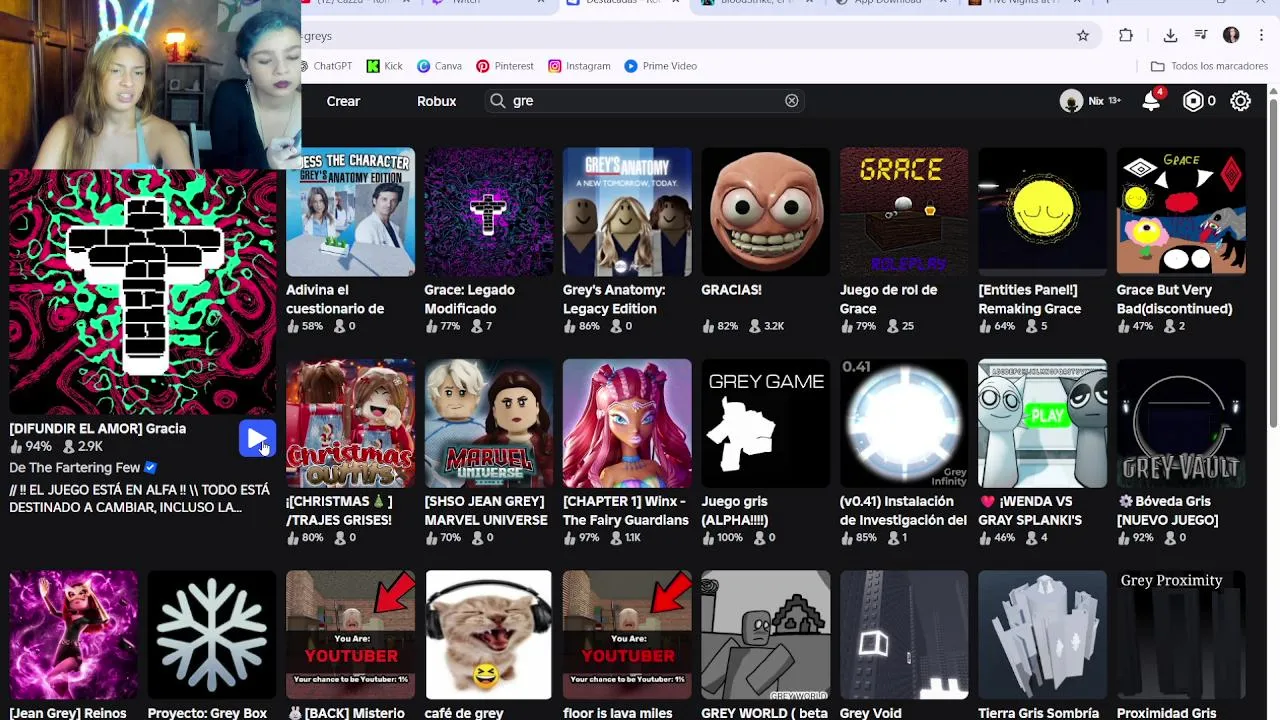Open the De The Fartering Few creator link
Image resolution: width=1280 pixels, height=720 pixels.
[83, 467]
